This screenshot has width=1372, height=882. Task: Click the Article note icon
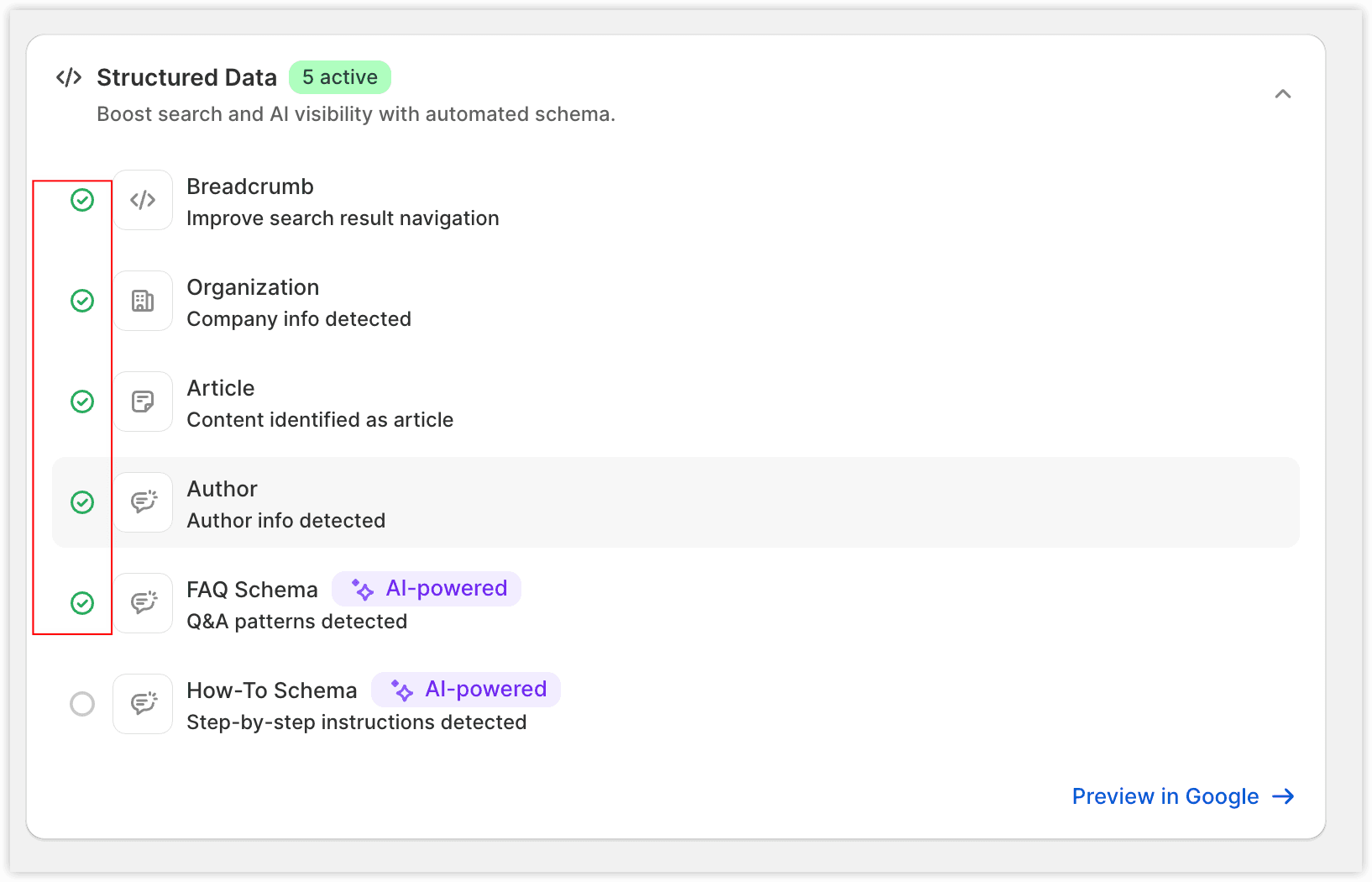coord(143,402)
